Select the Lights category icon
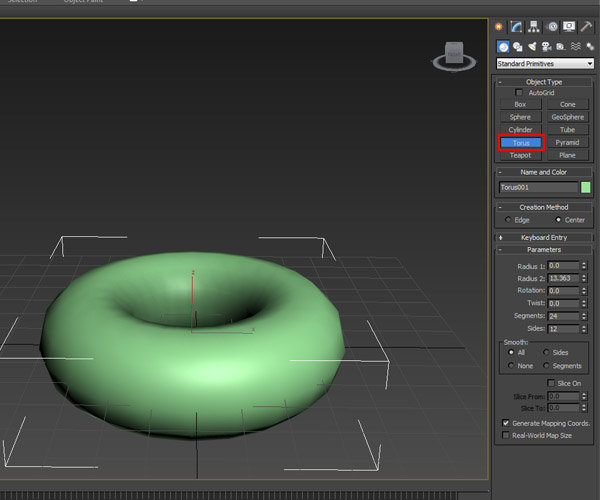 pos(532,47)
